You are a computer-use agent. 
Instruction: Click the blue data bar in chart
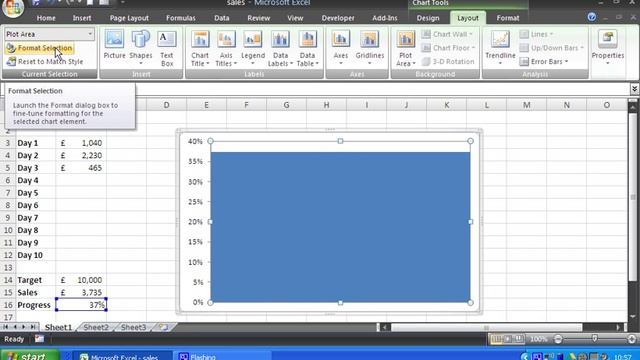coord(340,227)
